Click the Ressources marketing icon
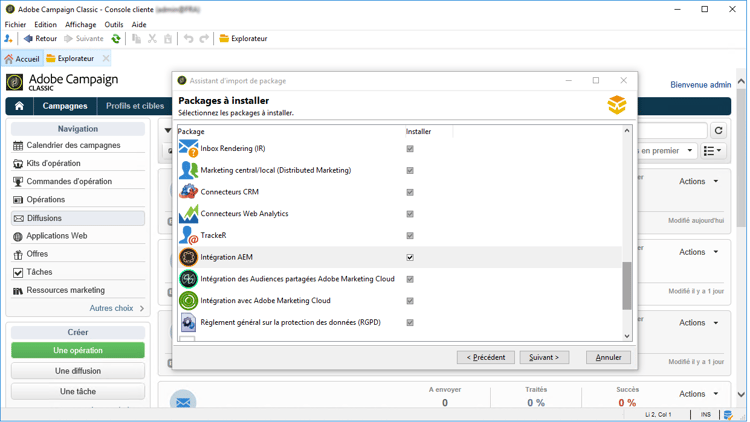This screenshot has height=422, width=750. pos(18,290)
